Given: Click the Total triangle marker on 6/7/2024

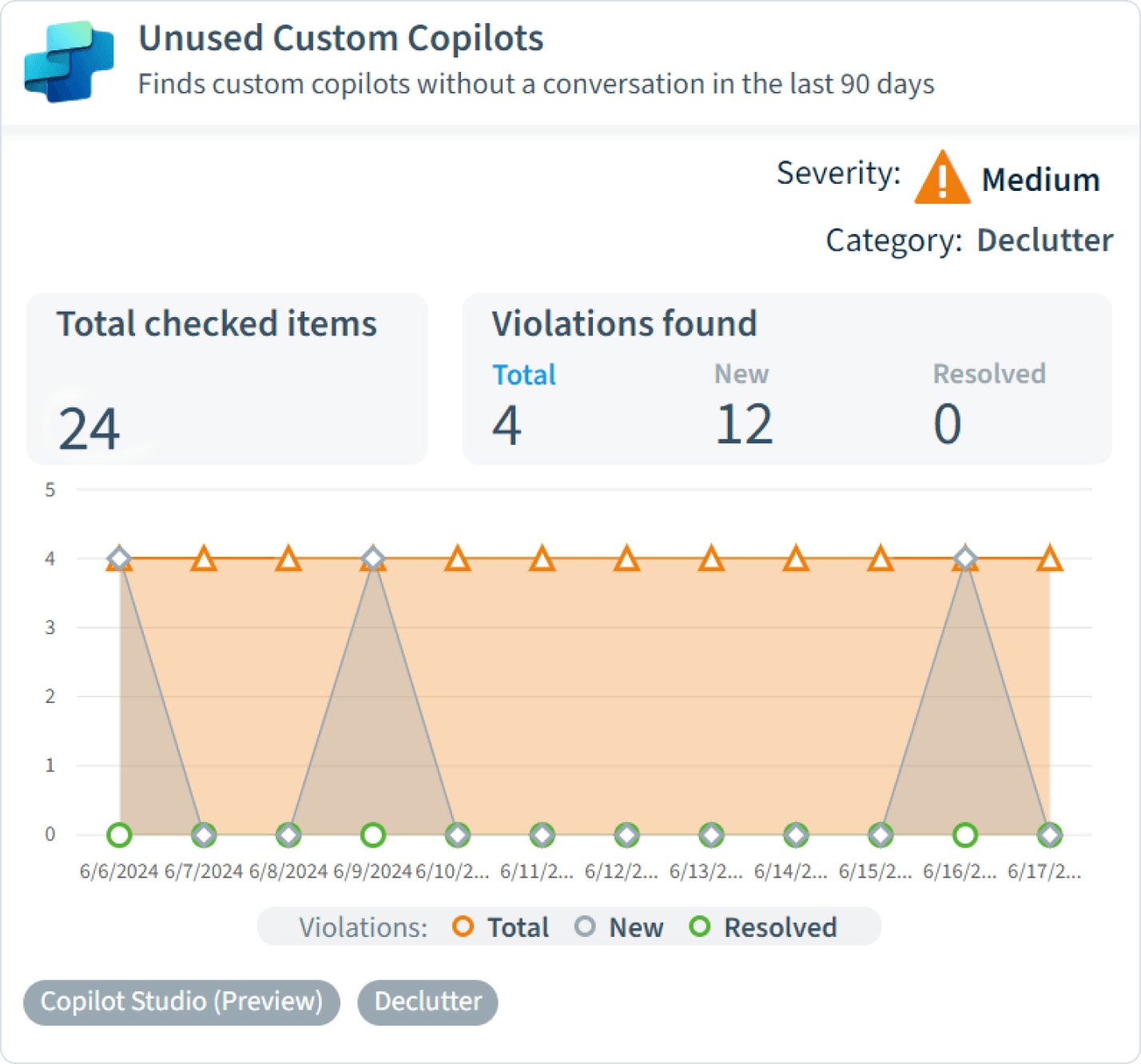Looking at the screenshot, I should click(x=204, y=558).
